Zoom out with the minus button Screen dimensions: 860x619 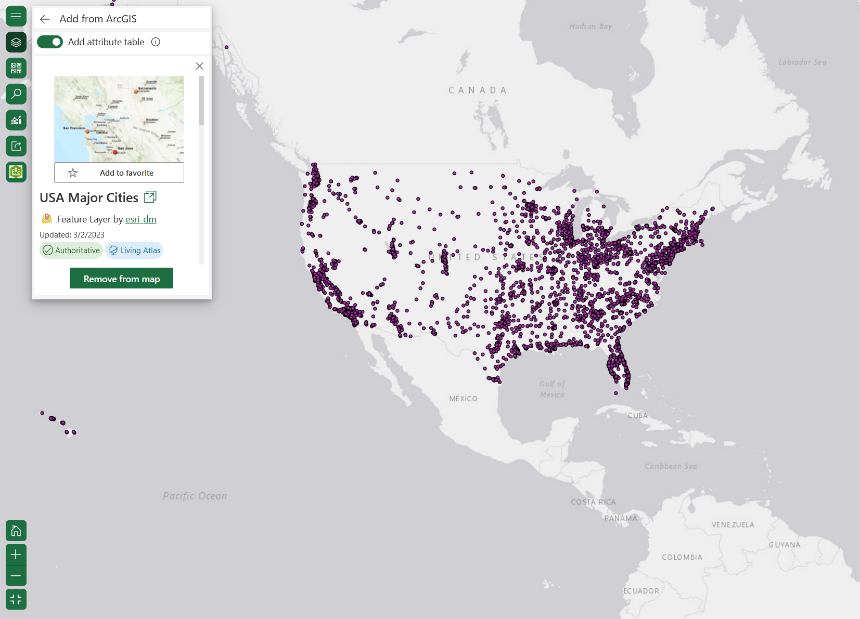(16, 575)
